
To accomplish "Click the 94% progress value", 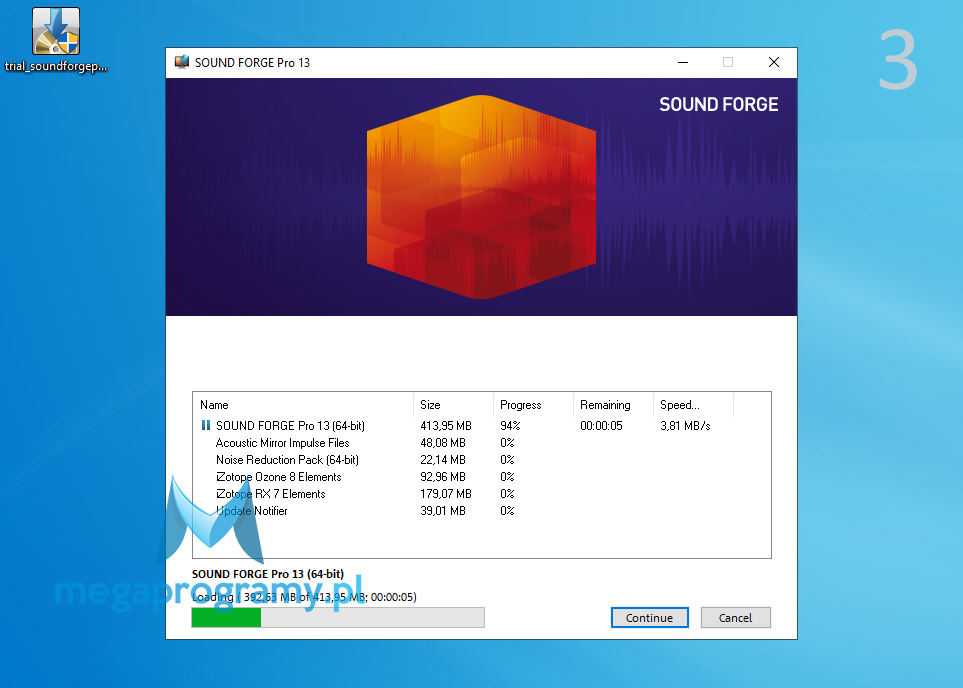I will pyautogui.click(x=510, y=425).
